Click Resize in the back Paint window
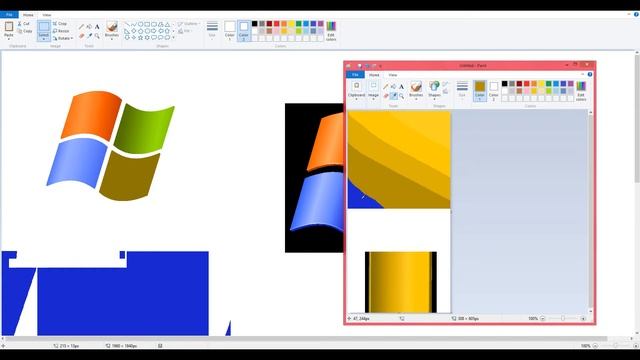 [61, 31]
